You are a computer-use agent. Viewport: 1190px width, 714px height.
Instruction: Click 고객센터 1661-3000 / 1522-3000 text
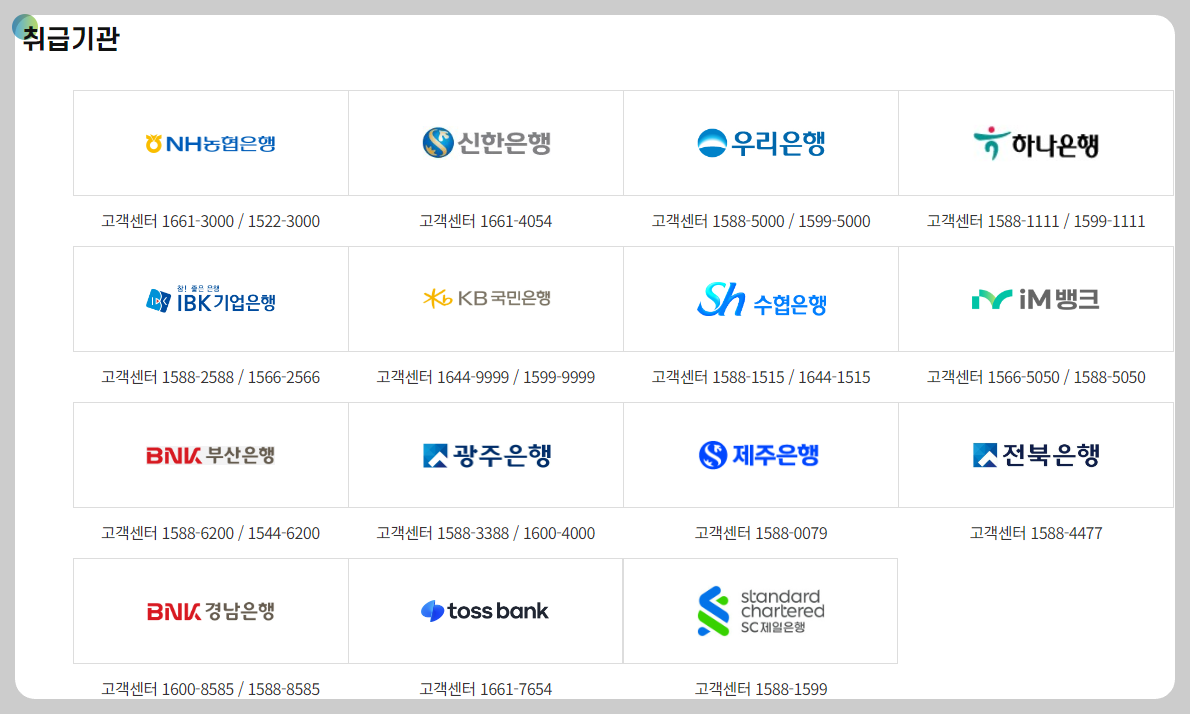point(211,221)
